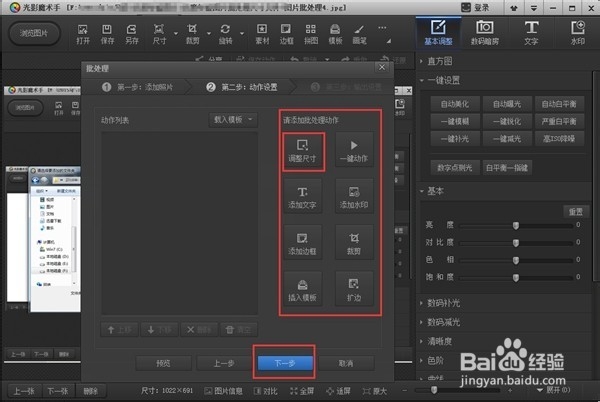Screen dimensions: 600x402
Task: Expand the 裁剪 dropdown arrow
Action: pyautogui.click(x=209, y=34)
